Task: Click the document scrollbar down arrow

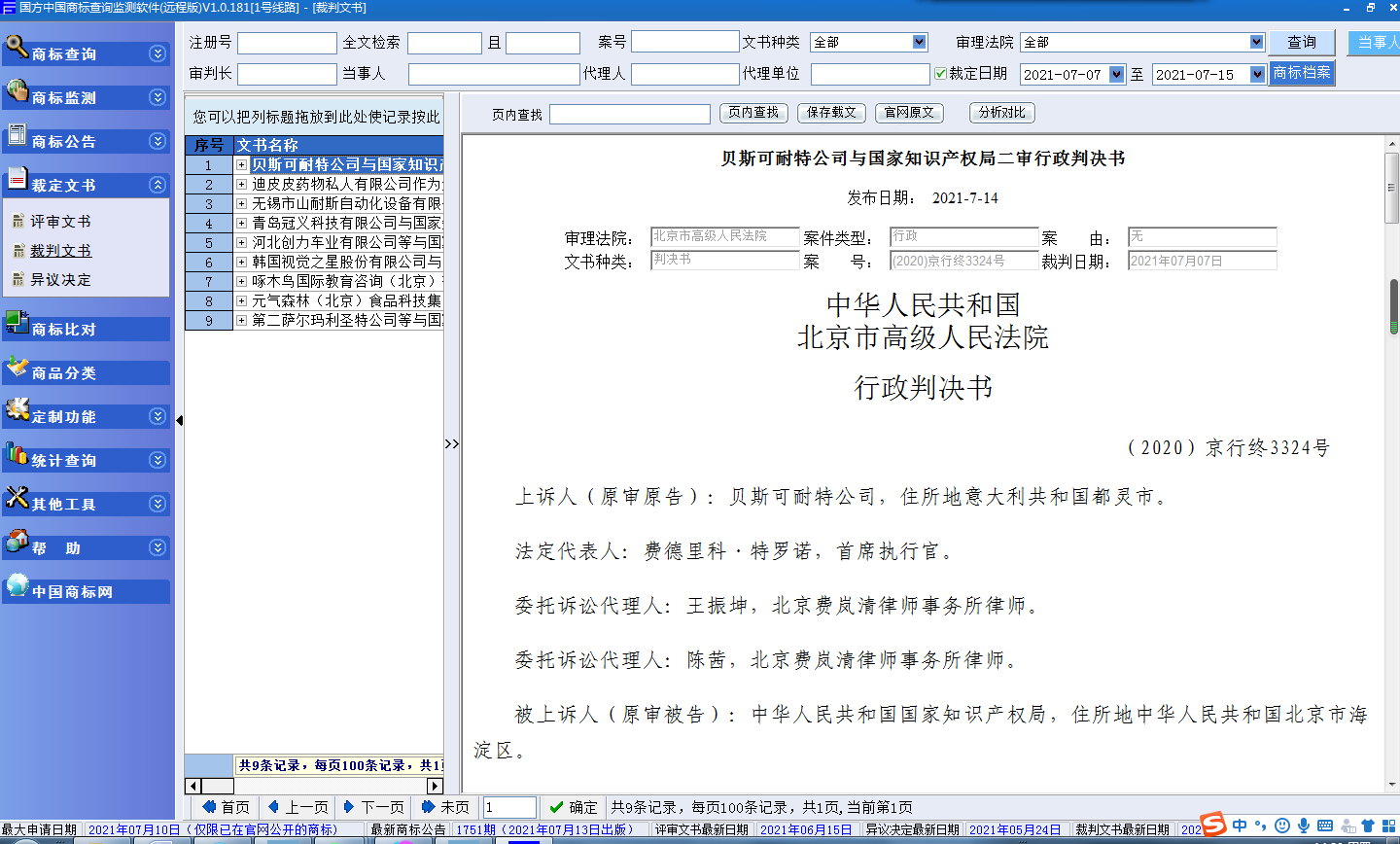Action: 1392,784
